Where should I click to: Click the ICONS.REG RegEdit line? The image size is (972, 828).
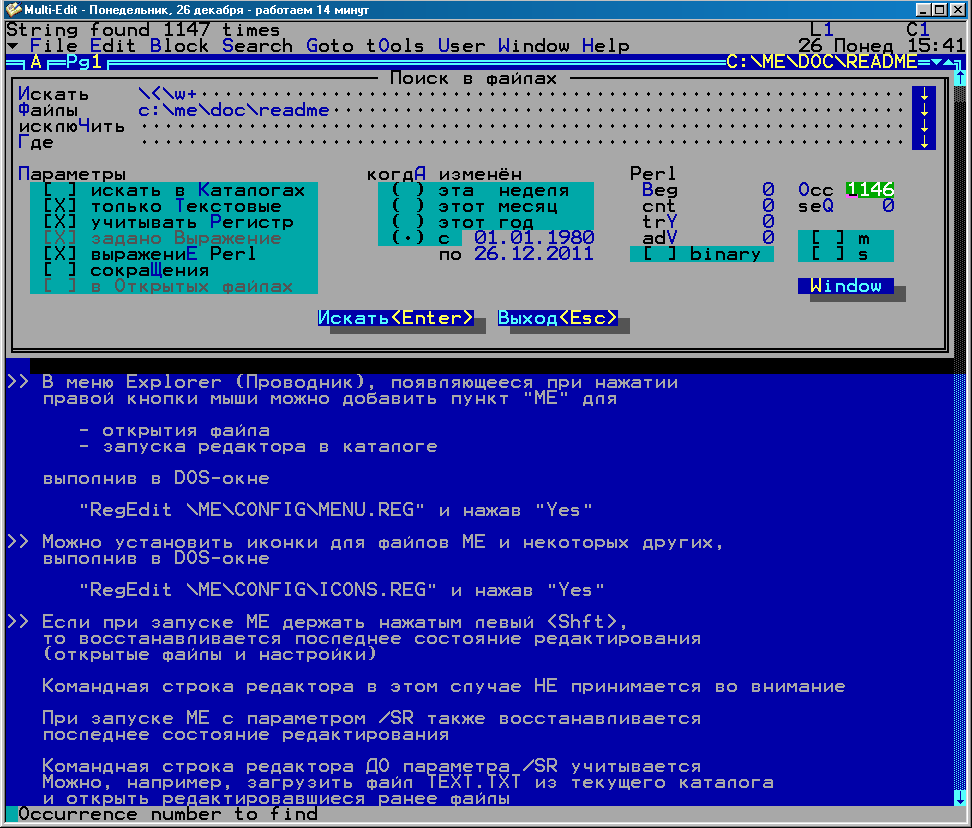(x=342, y=589)
